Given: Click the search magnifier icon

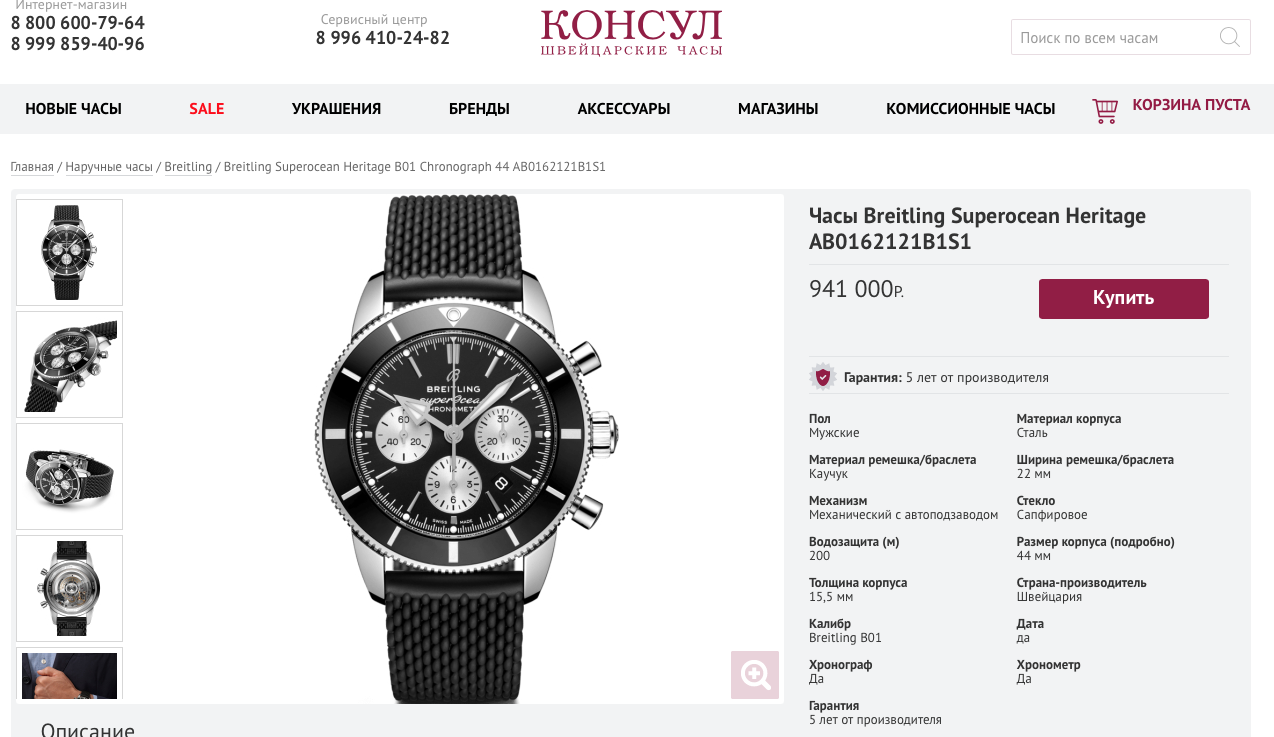Looking at the screenshot, I should pyautogui.click(x=1230, y=38).
